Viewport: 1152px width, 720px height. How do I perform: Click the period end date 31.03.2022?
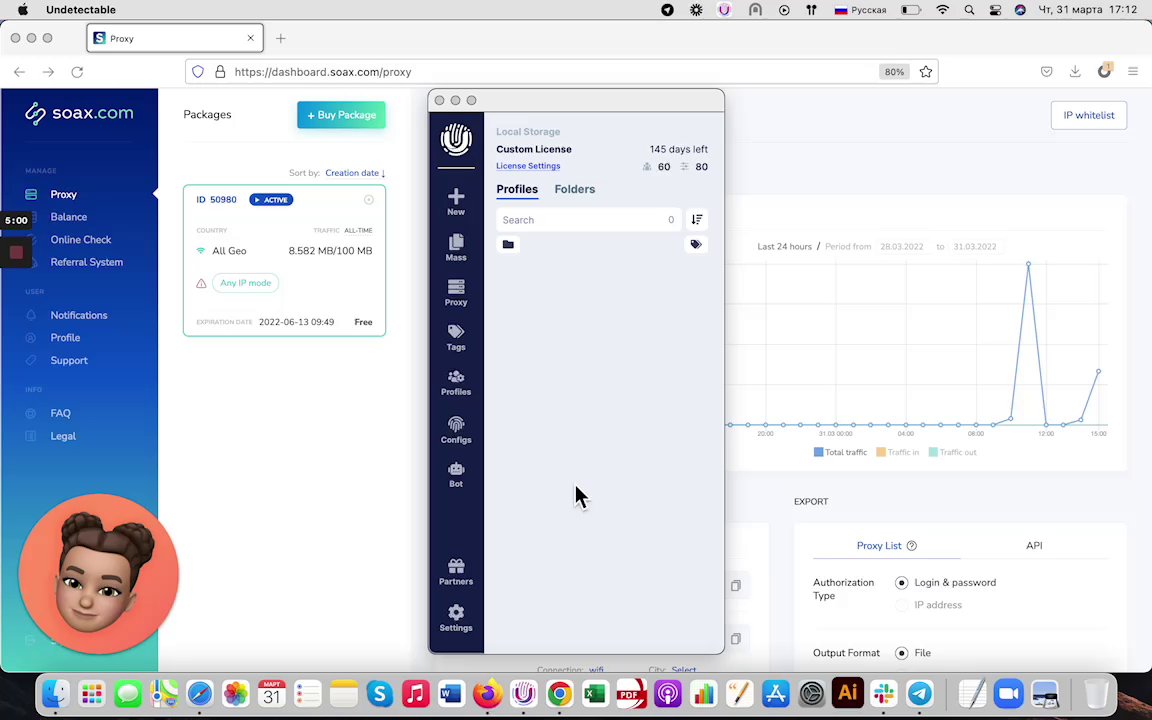975,247
